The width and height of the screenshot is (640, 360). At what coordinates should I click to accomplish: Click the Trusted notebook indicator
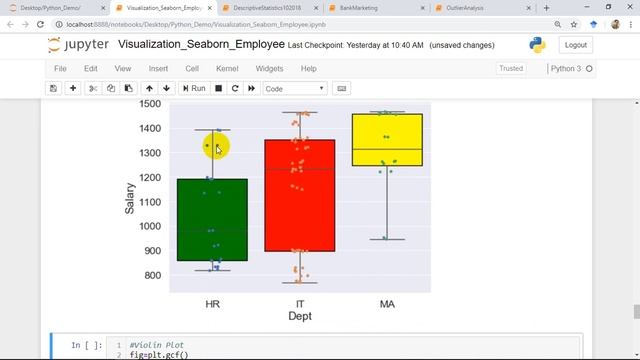click(511, 69)
